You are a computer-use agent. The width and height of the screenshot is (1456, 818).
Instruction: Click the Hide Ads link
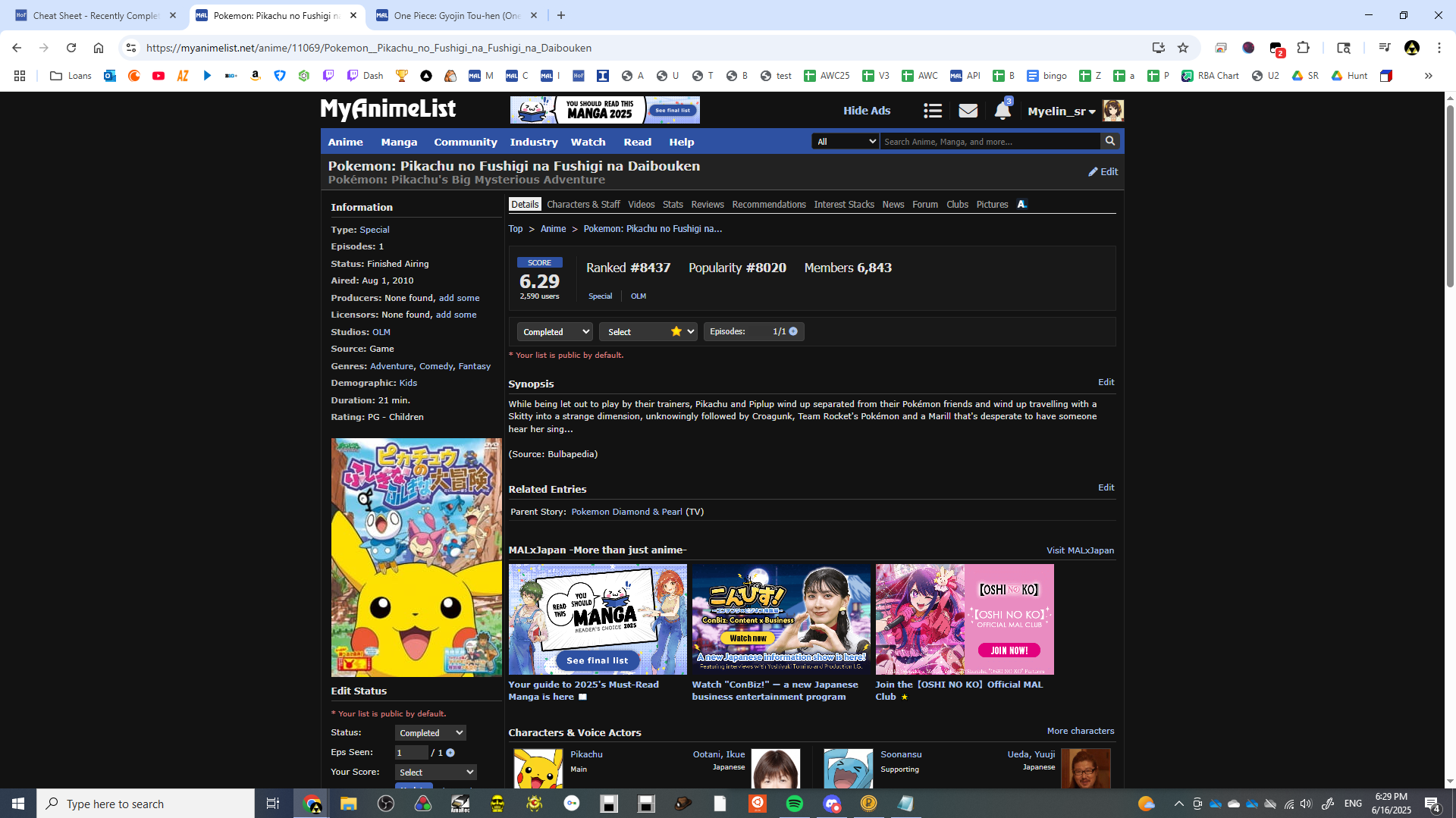(x=867, y=111)
